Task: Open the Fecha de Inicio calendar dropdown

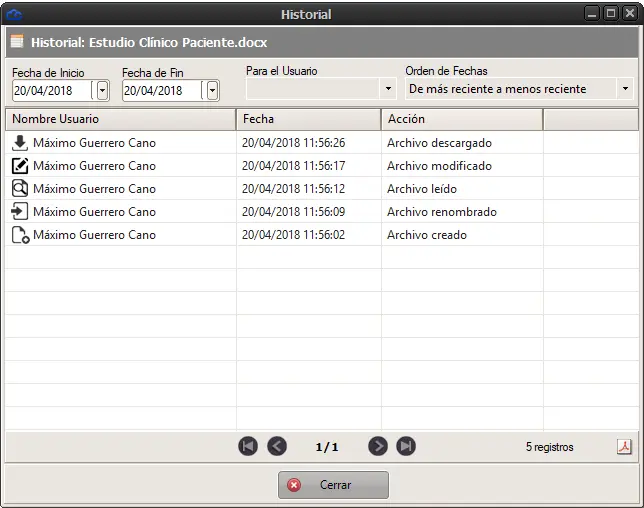Action: click(x=103, y=90)
